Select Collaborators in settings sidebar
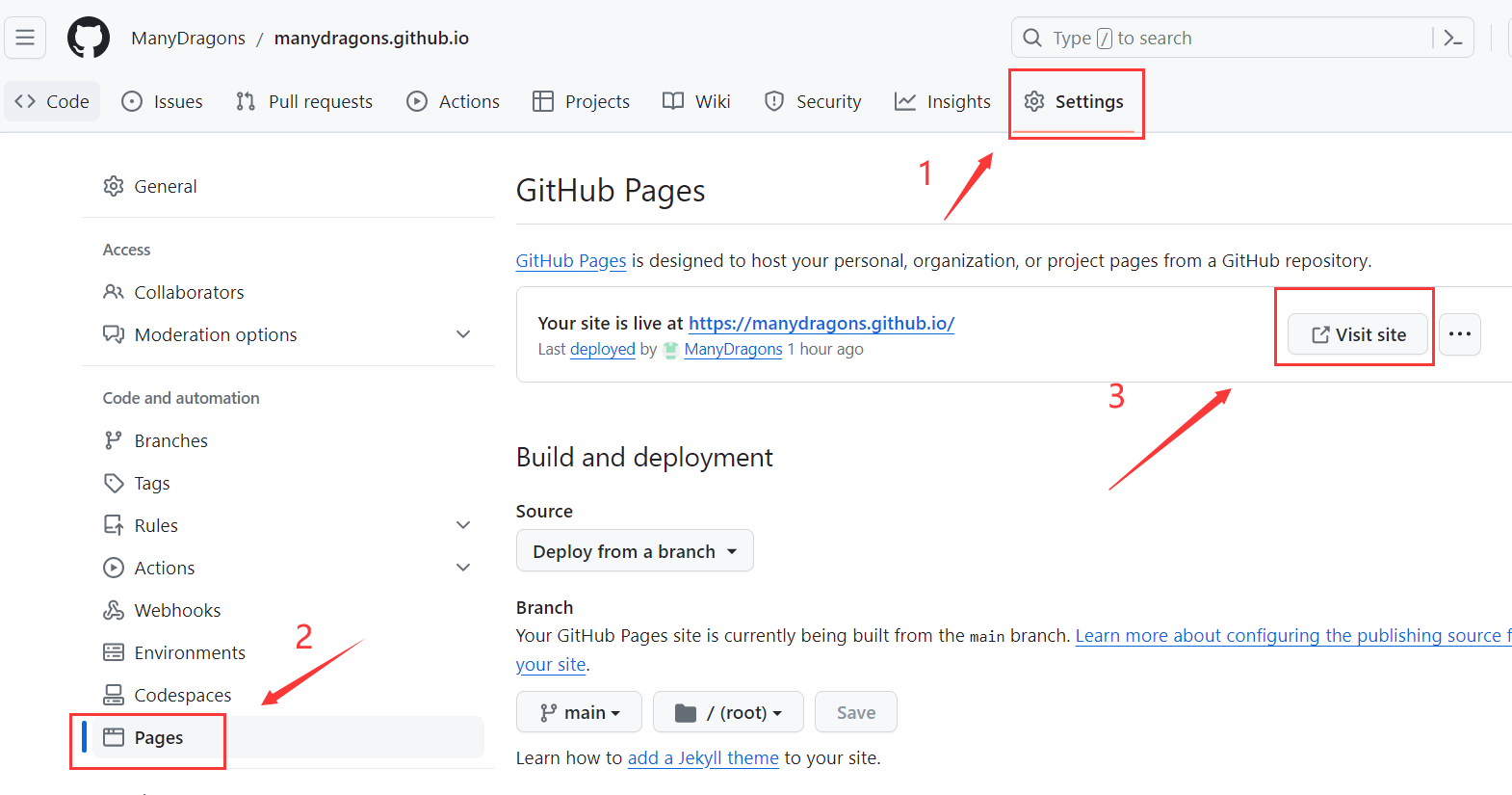The image size is (1512, 795). point(289,292)
